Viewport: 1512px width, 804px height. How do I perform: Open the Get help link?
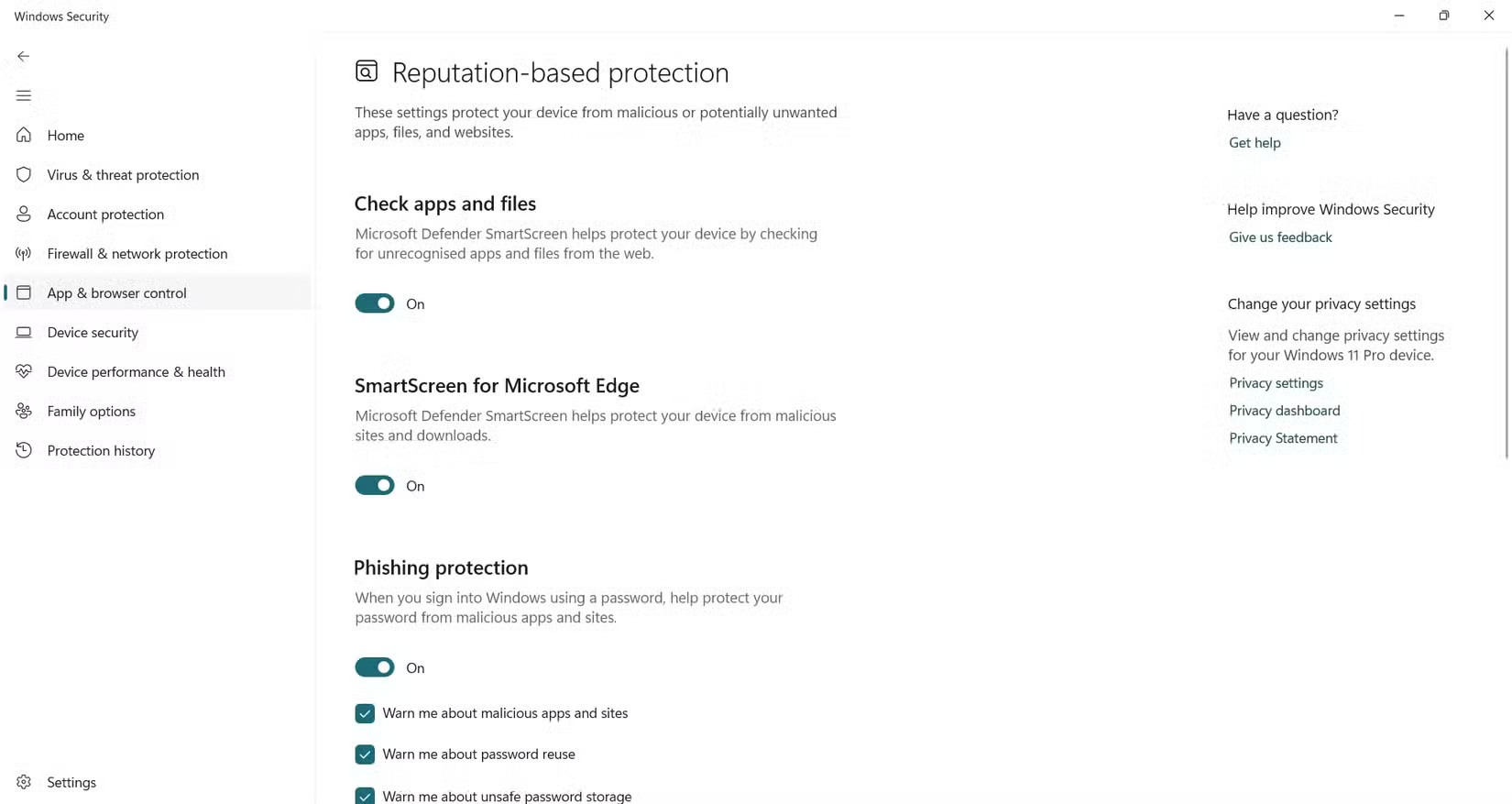tap(1255, 143)
